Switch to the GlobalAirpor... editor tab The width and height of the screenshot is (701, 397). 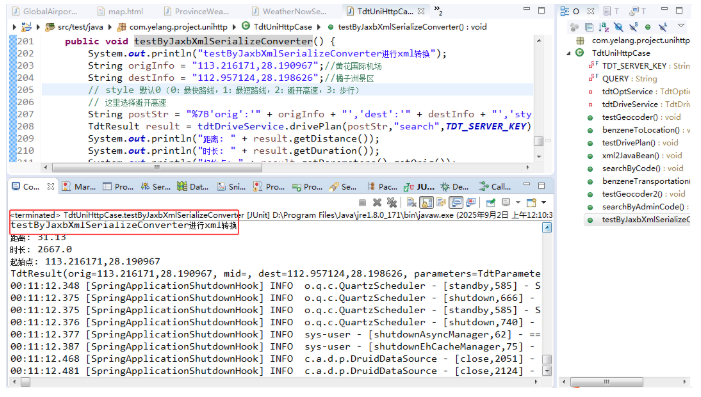(45, 11)
